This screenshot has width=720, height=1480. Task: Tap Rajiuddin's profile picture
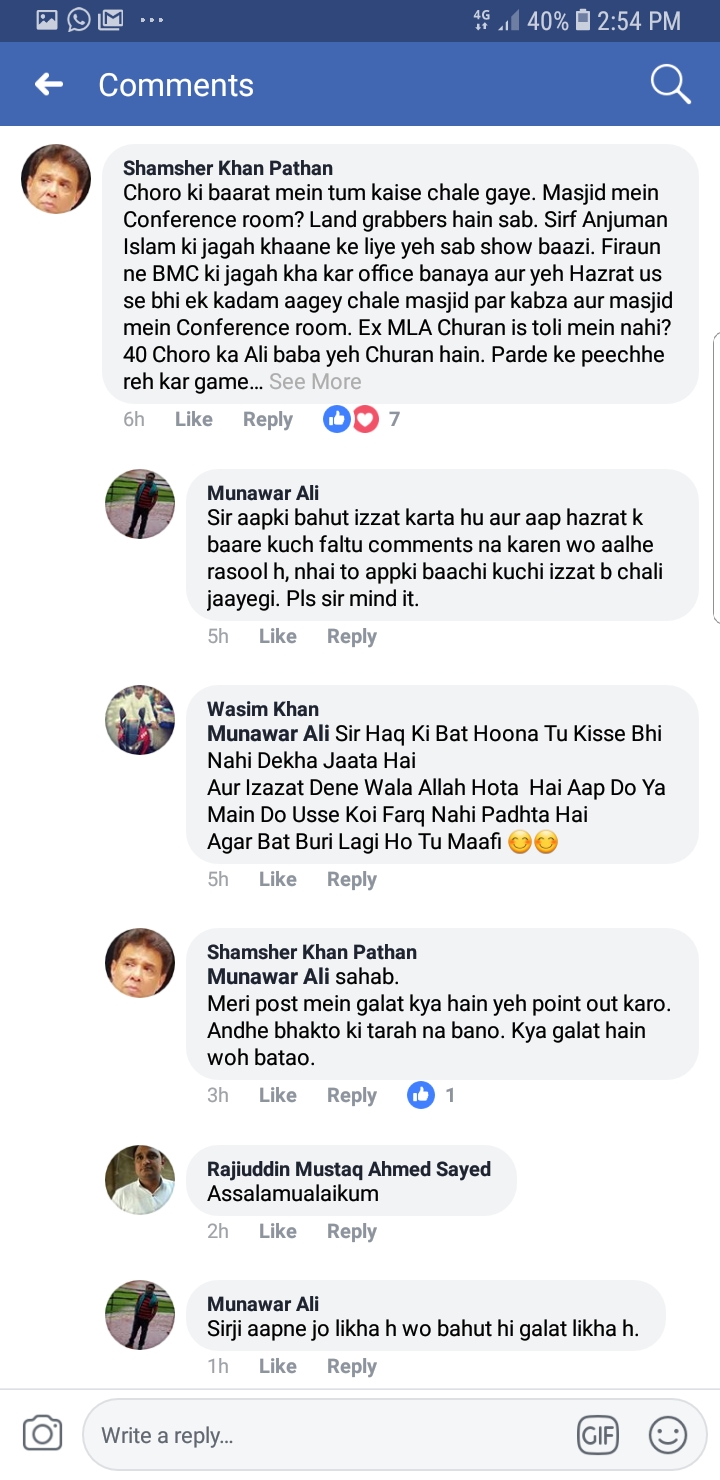pyautogui.click(x=140, y=1180)
